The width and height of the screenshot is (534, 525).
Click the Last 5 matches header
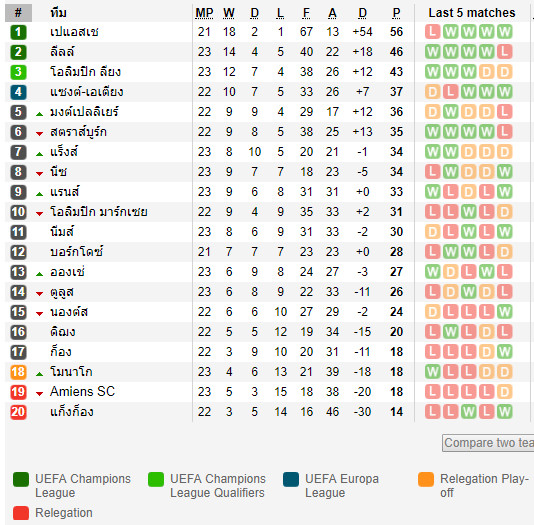click(472, 13)
